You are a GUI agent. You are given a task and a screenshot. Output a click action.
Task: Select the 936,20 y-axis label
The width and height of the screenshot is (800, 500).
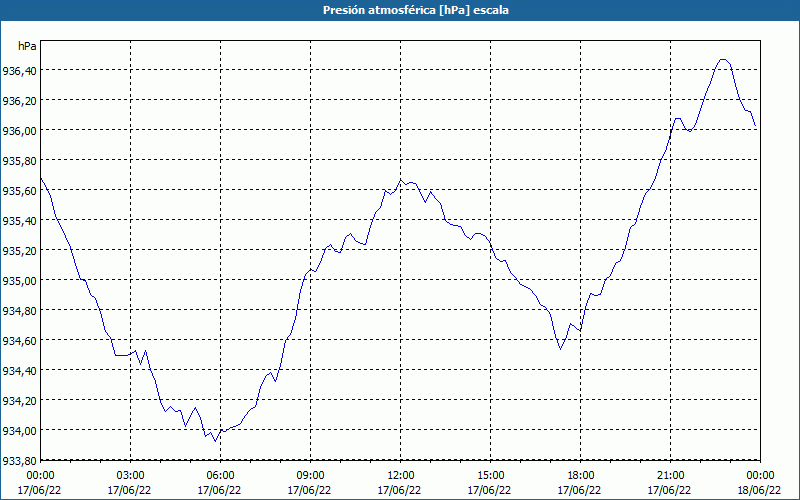[19, 101]
